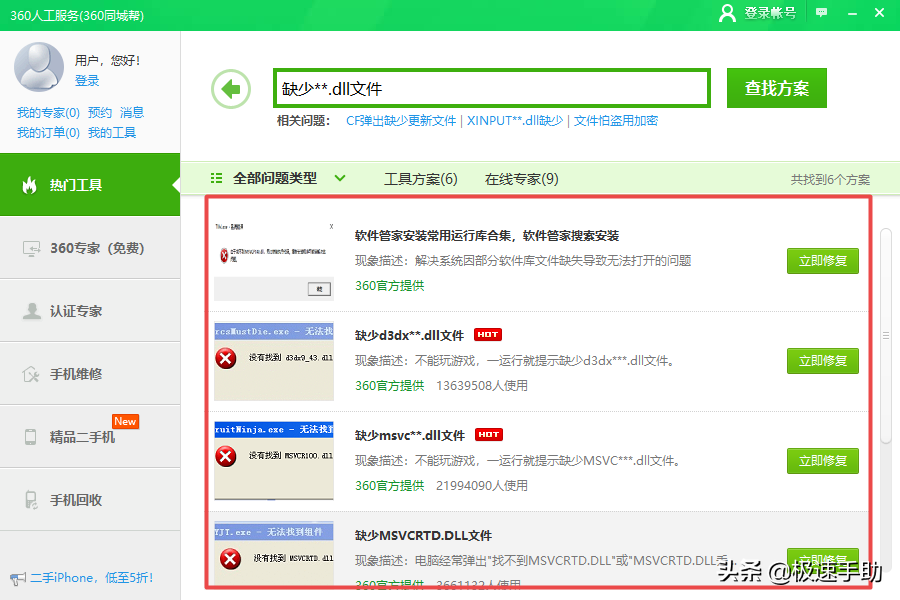Open the 二手iPhone,低至5折 promotion link
Image resolution: width=900 pixels, height=600 pixels.
click(92, 578)
